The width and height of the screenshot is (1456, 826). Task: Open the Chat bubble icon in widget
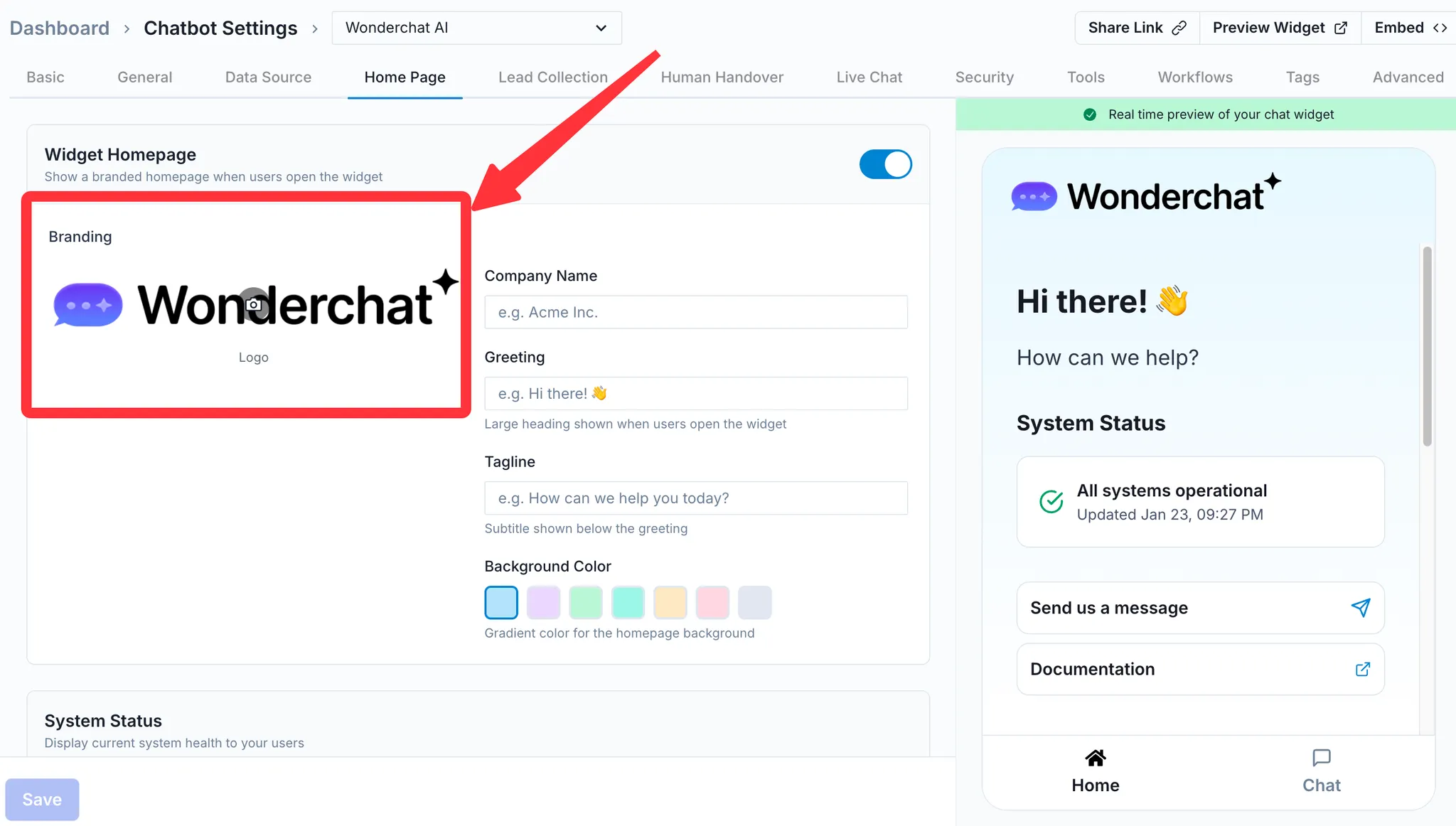click(x=1322, y=758)
